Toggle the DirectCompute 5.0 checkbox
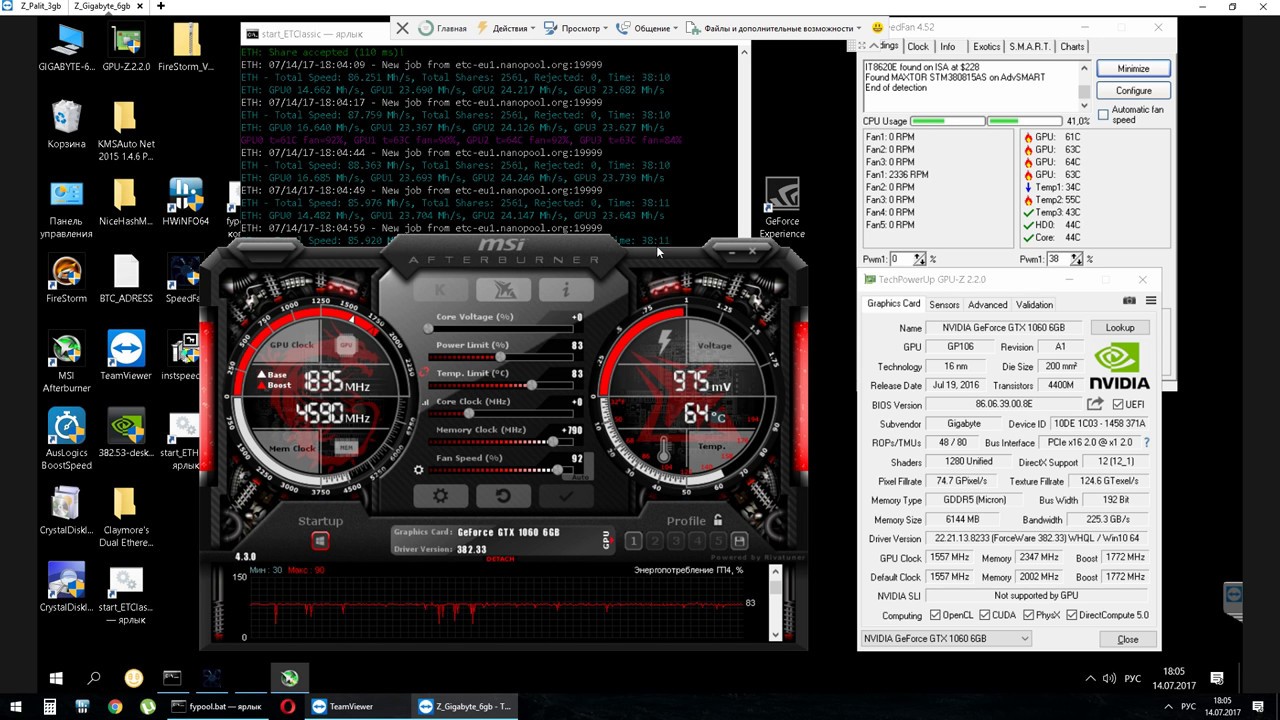This screenshot has width=1280, height=720. click(x=1072, y=616)
